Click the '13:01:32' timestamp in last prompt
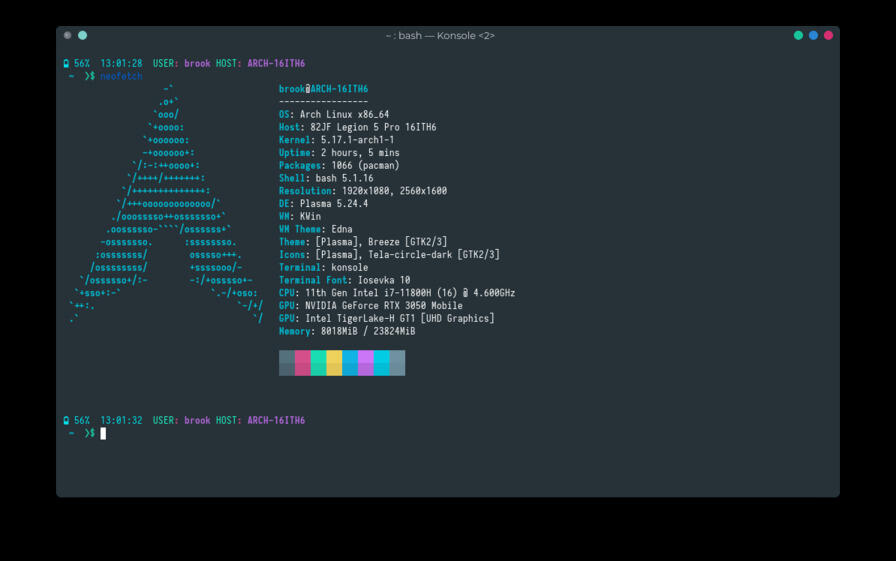 click(x=121, y=420)
